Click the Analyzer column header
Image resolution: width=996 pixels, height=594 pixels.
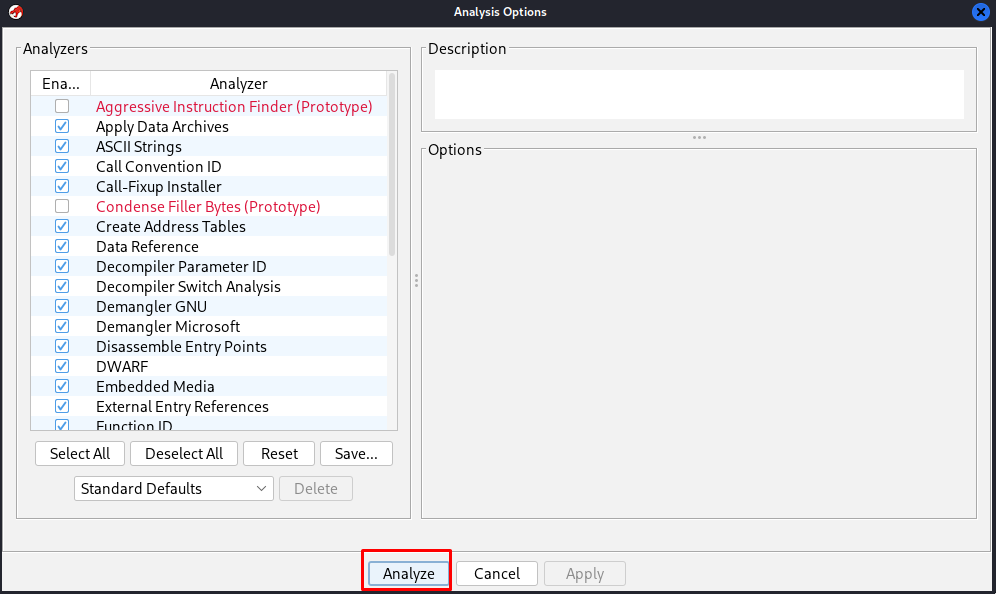point(238,84)
